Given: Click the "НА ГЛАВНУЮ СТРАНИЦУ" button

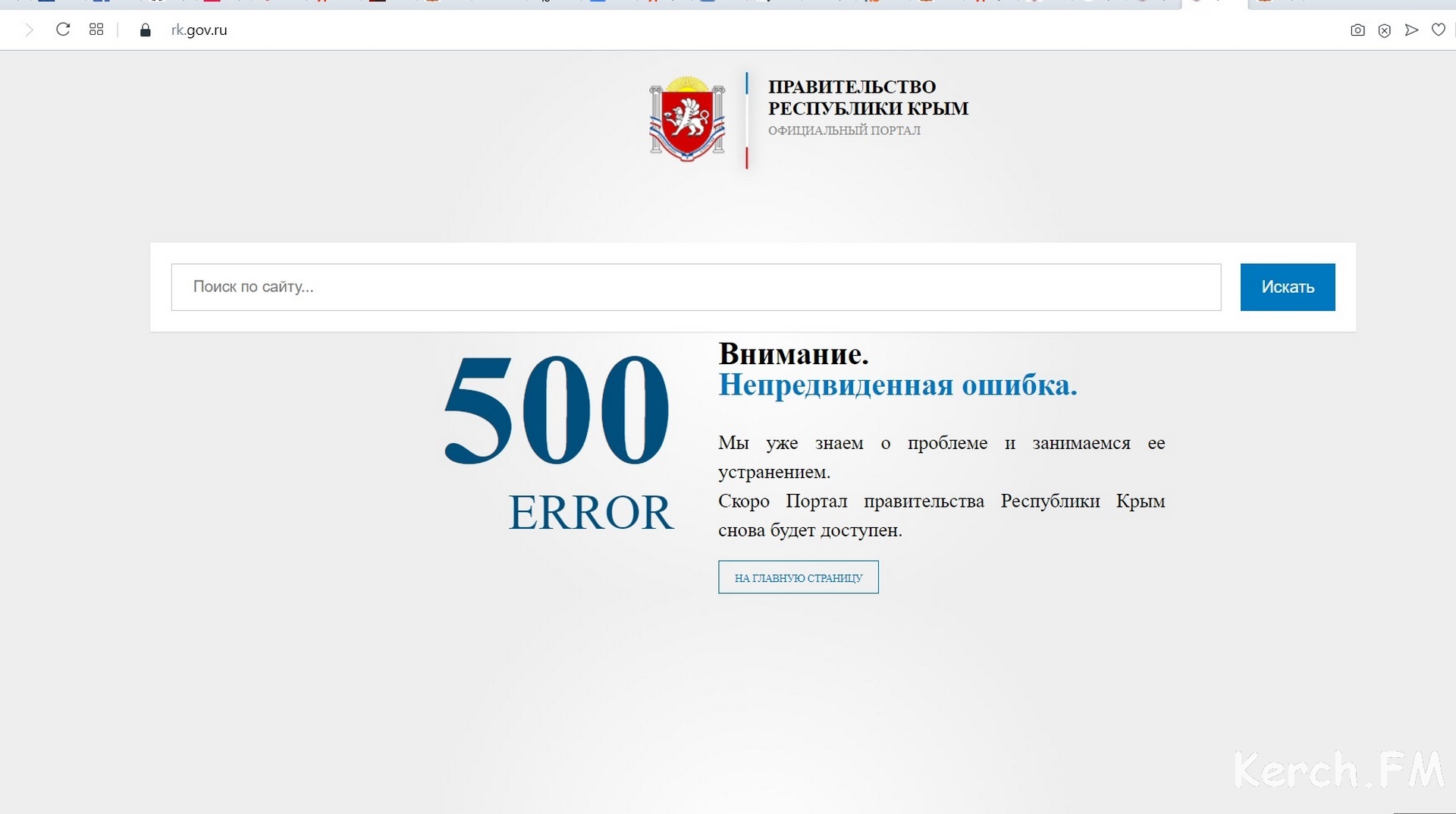Looking at the screenshot, I should pos(798,577).
